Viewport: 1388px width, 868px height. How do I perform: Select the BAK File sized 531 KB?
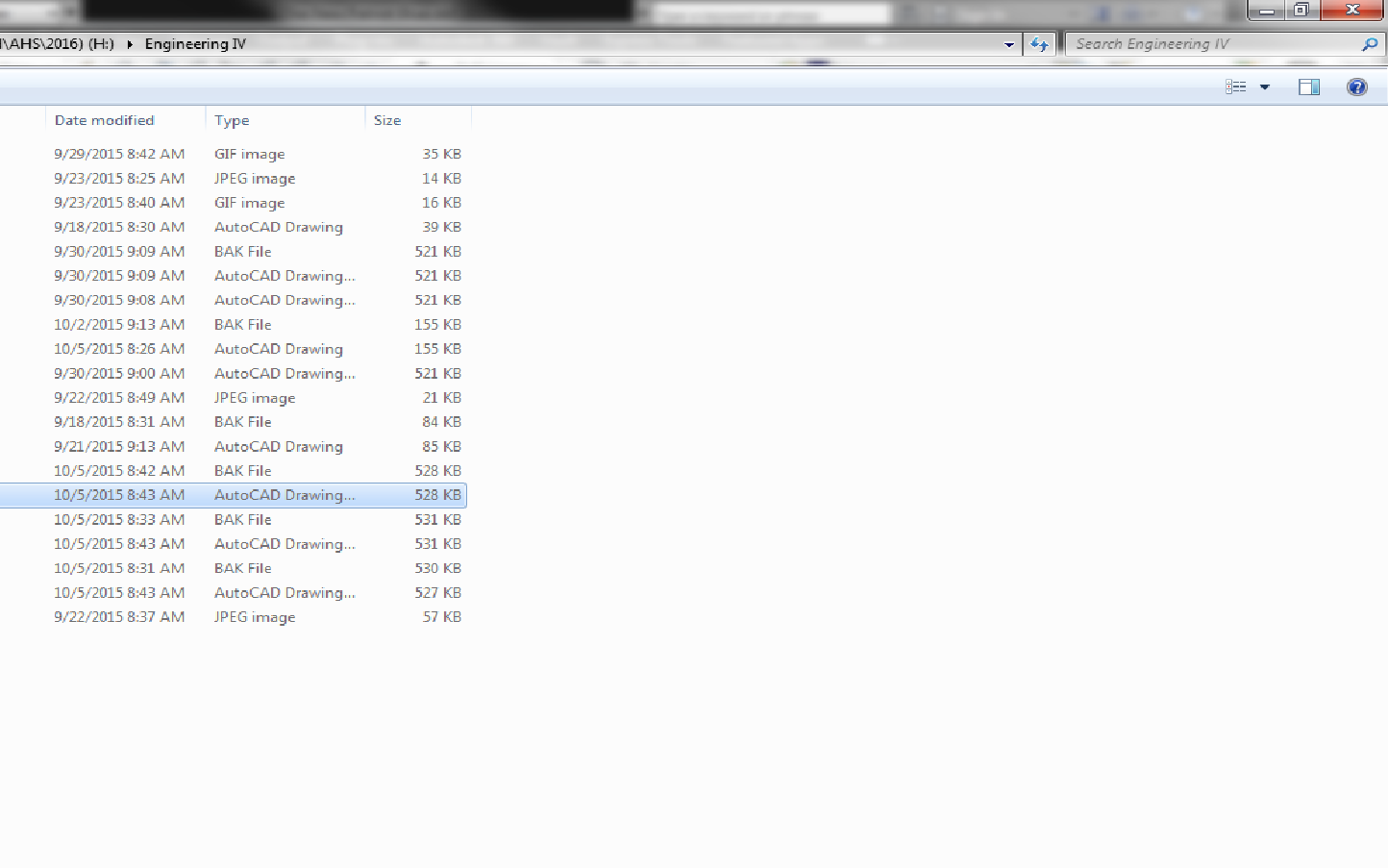coord(233,520)
